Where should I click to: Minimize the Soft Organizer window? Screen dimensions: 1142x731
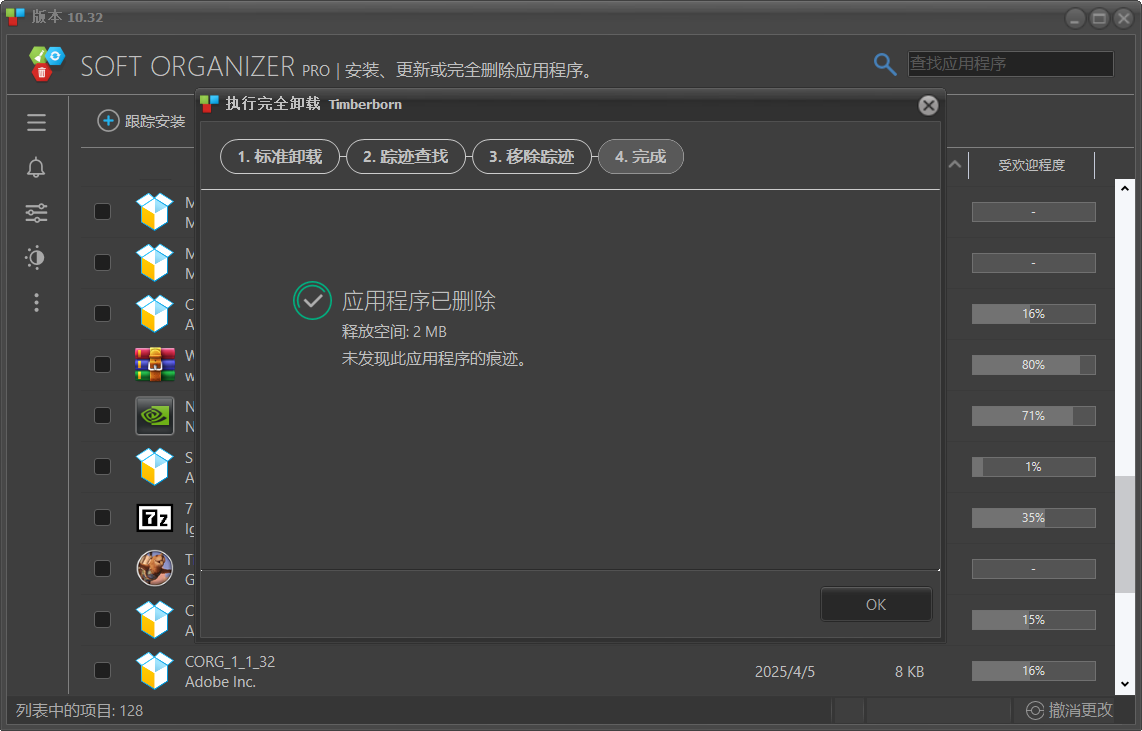click(1075, 18)
